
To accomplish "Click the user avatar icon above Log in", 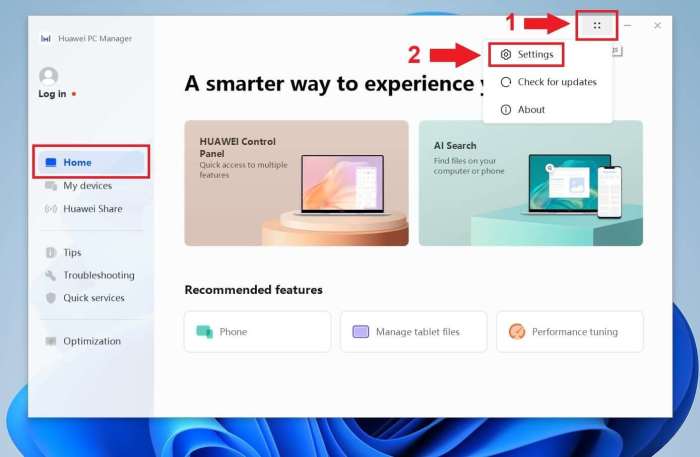I will point(48,76).
